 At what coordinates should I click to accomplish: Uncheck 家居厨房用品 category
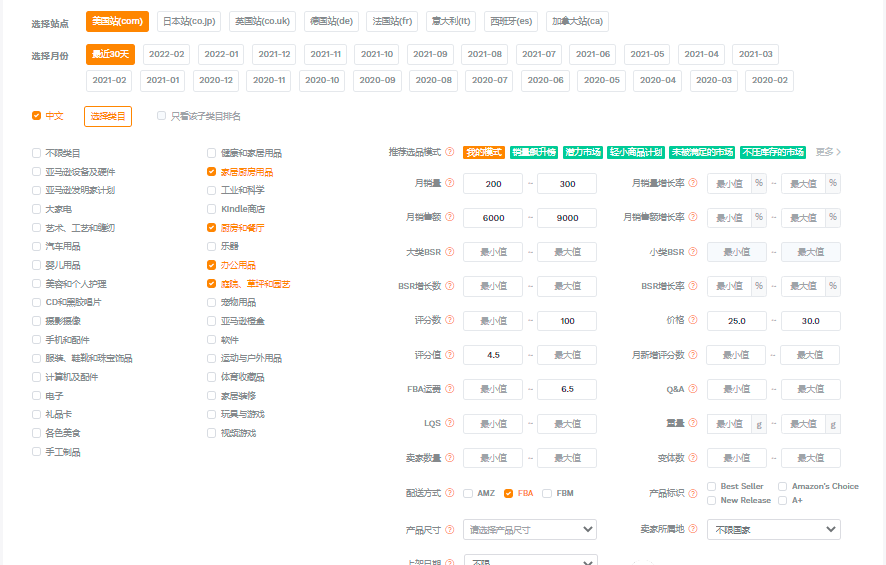pos(211,172)
